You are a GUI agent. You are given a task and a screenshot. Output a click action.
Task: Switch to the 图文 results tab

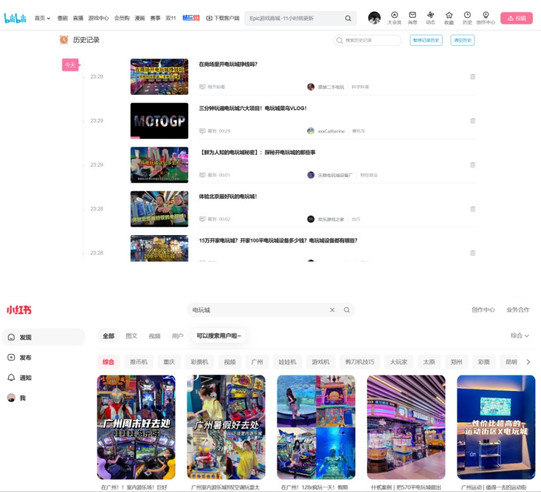131,336
